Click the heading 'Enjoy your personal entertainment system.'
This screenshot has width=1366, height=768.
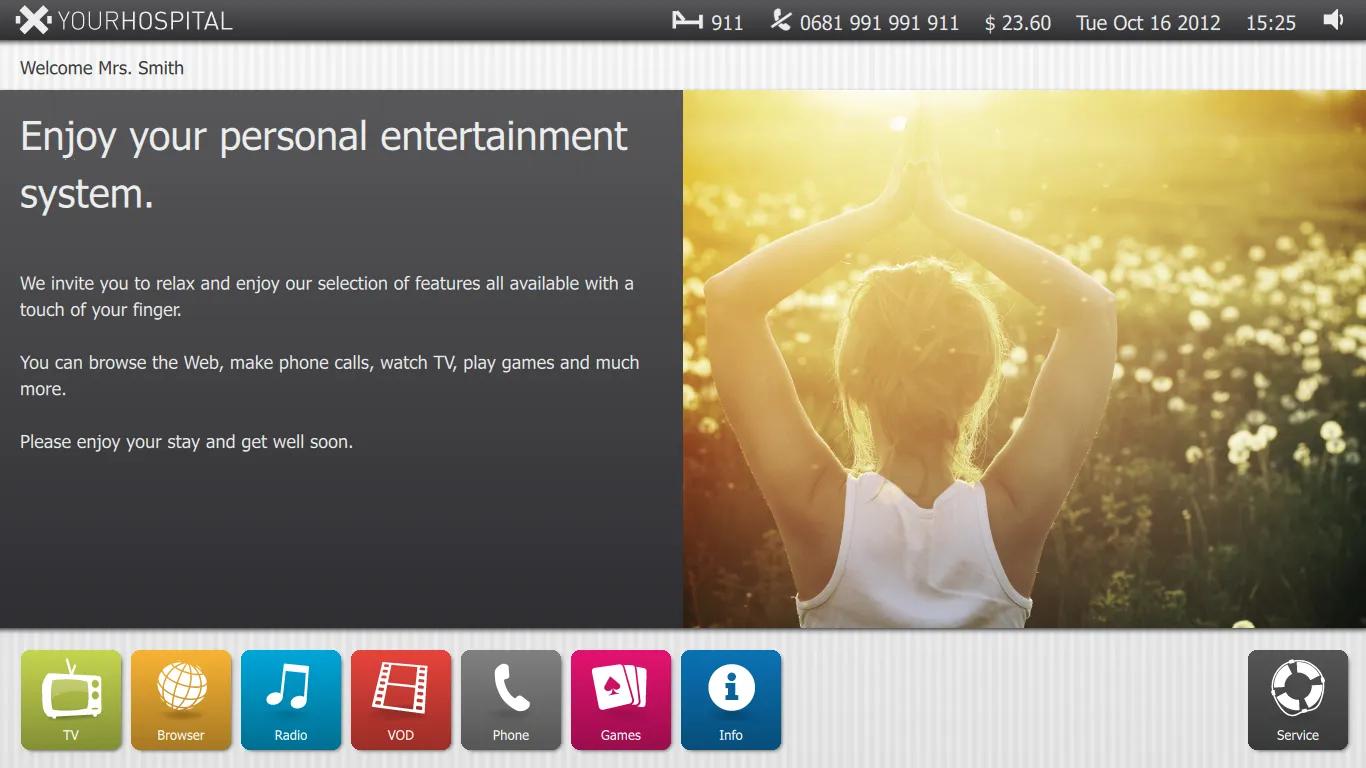(324, 164)
